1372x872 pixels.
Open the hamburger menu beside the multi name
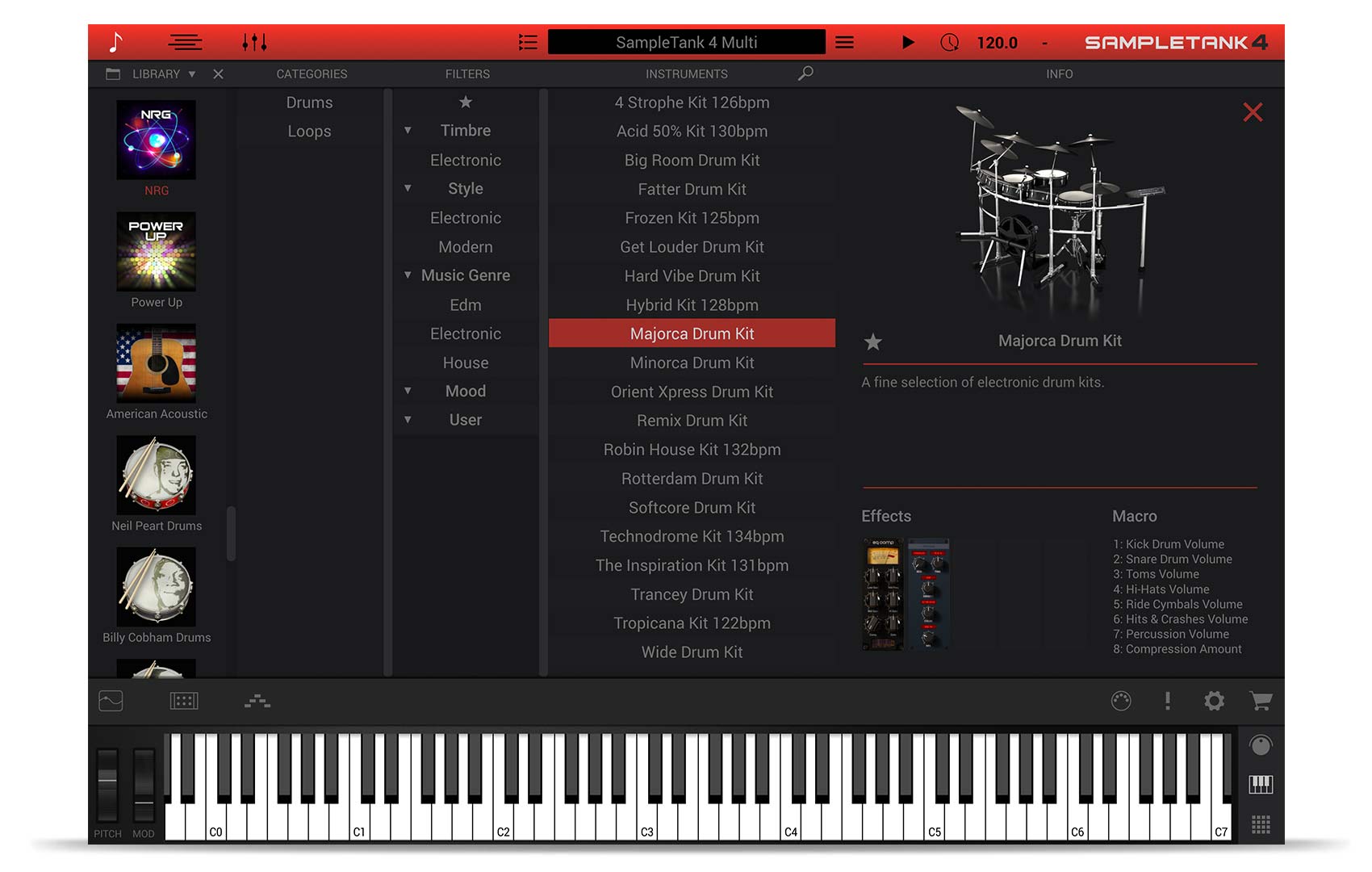point(844,42)
